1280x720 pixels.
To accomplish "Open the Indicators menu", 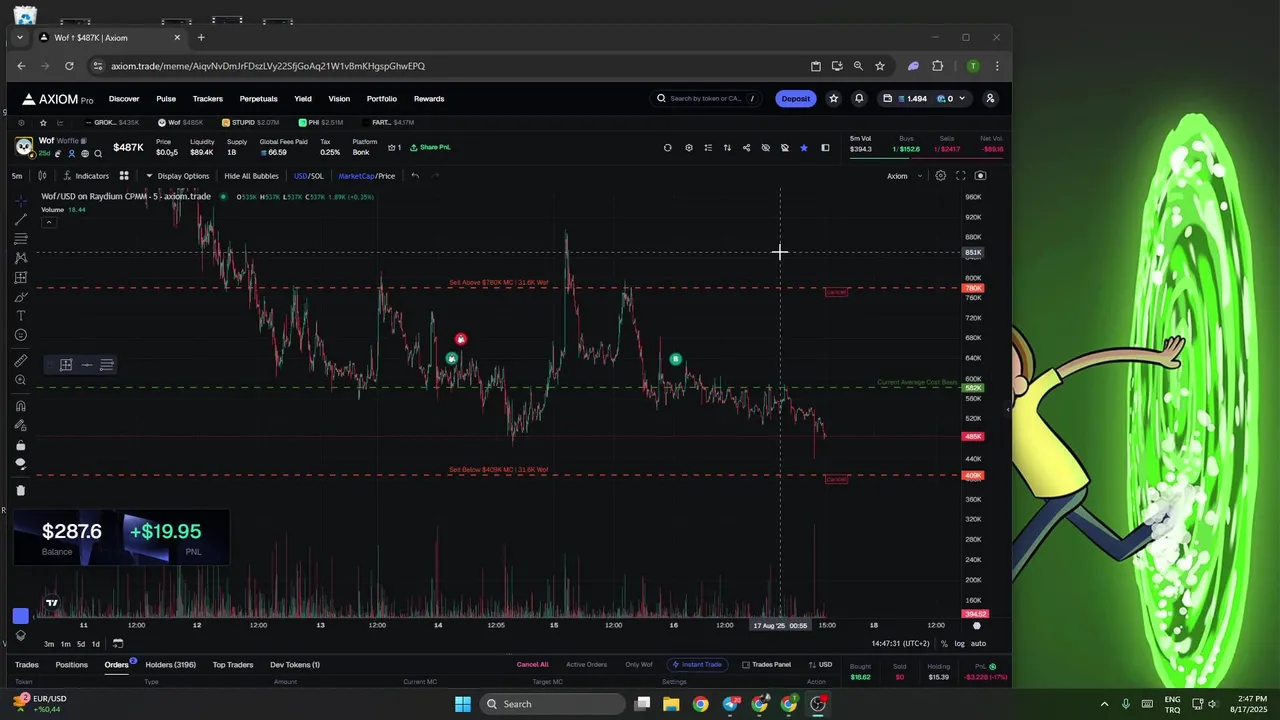I will [85, 176].
